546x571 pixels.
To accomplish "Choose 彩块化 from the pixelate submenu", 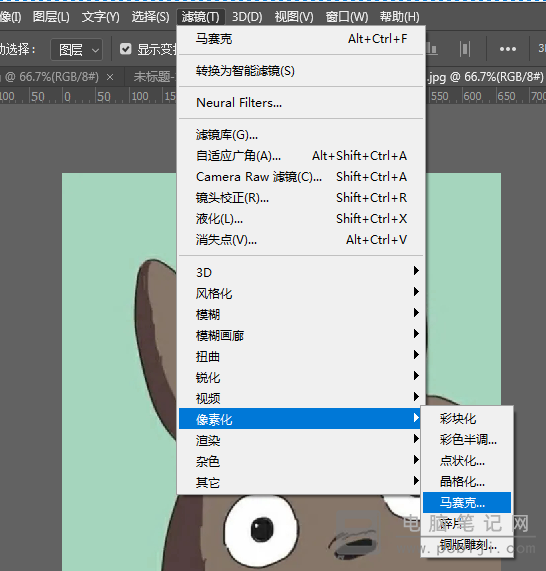I will (x=467, y=419).
